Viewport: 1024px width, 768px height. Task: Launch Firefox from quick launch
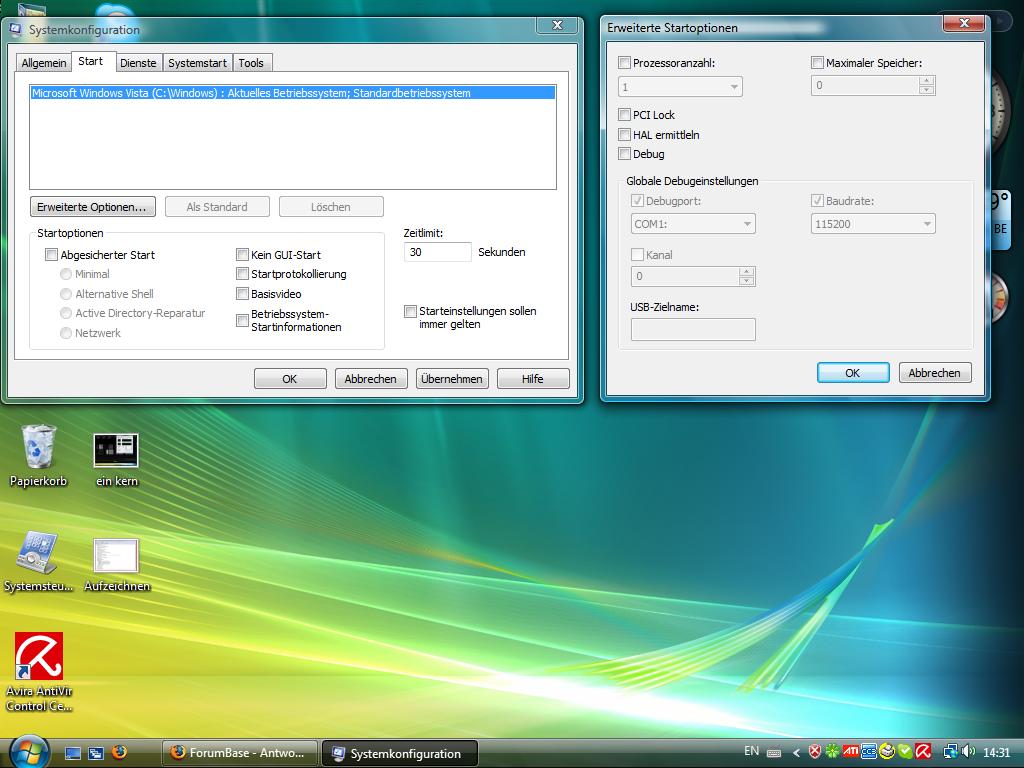pyautogui.click(x=120, y=752)
